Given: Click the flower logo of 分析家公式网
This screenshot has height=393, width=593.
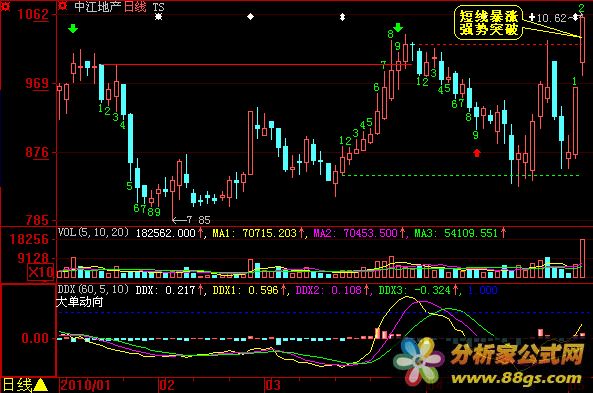Looking at the screenshot, I should [x=419, y=360].
